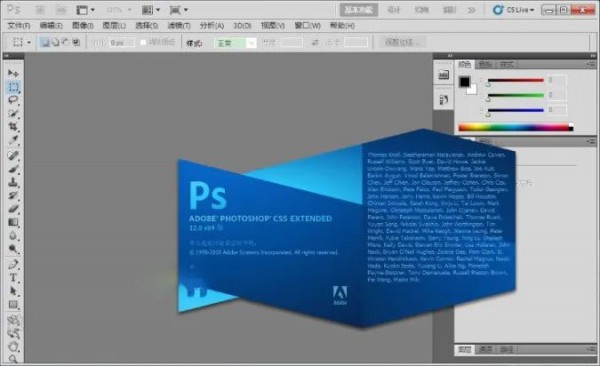The width and height of the screenshot is (600, 366).
Task: Open the Layers panel options menu
Action: pos(590,350)
